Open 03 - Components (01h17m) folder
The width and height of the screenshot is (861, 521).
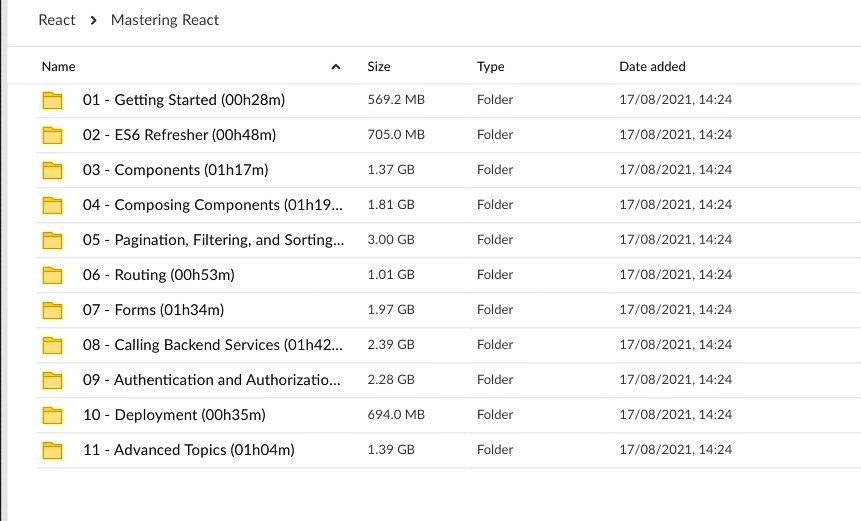176,170
